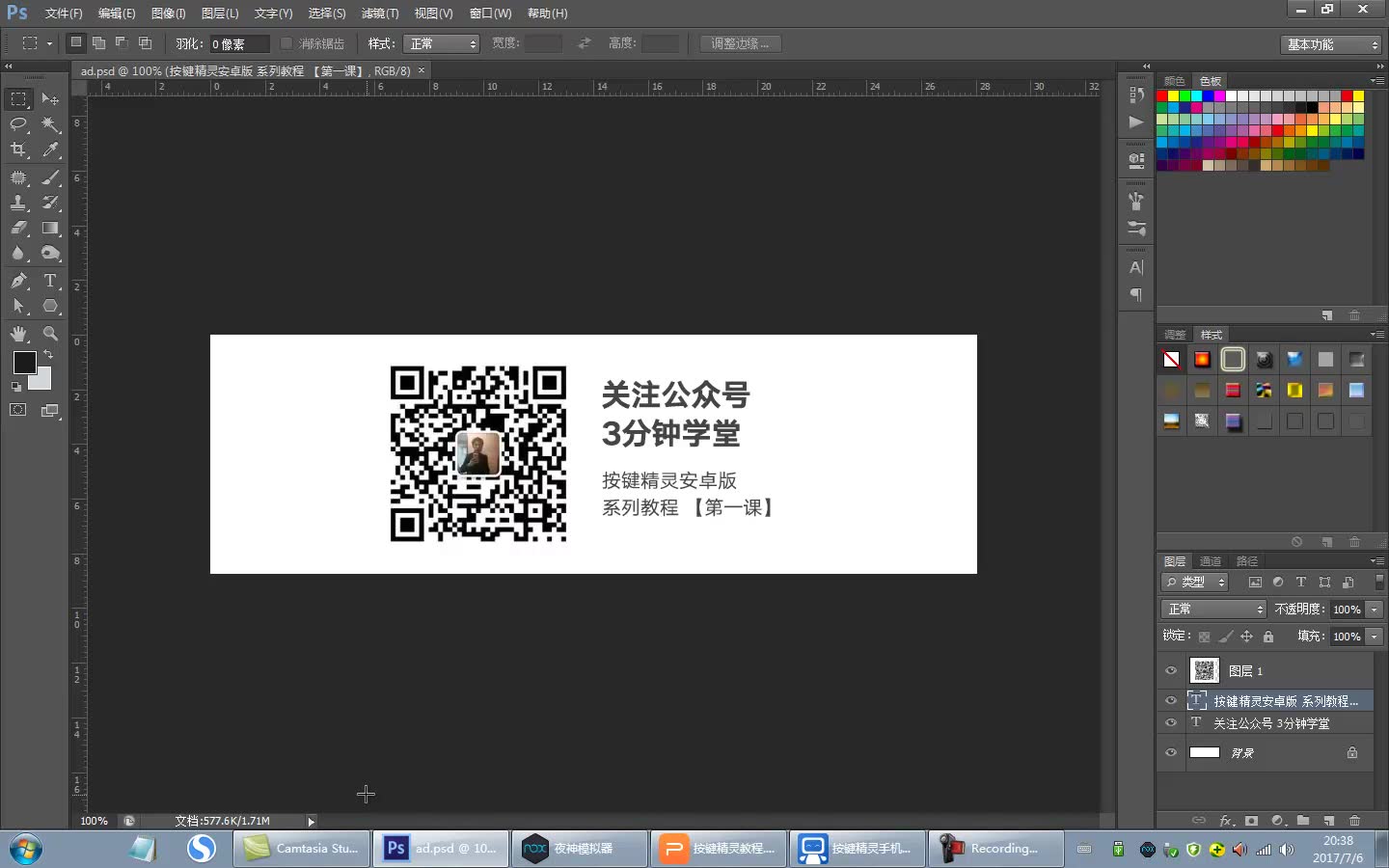The width and height of the screenshot is (1389, 868).
Task: Hide the 图层 1 layer
Action: [x=1171, y=671]
